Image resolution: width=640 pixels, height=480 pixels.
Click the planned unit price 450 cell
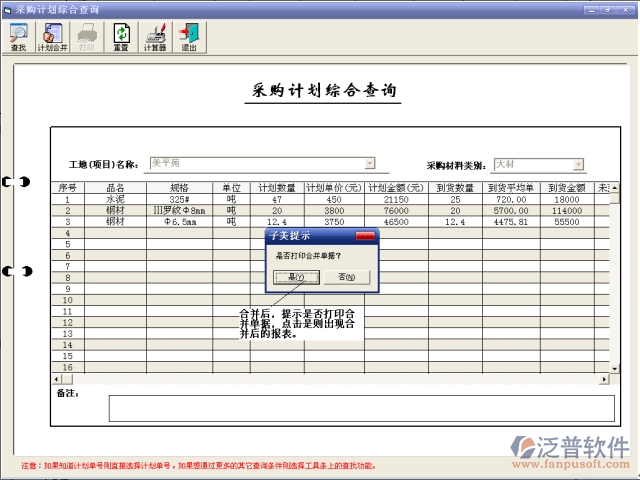point(334,199)
